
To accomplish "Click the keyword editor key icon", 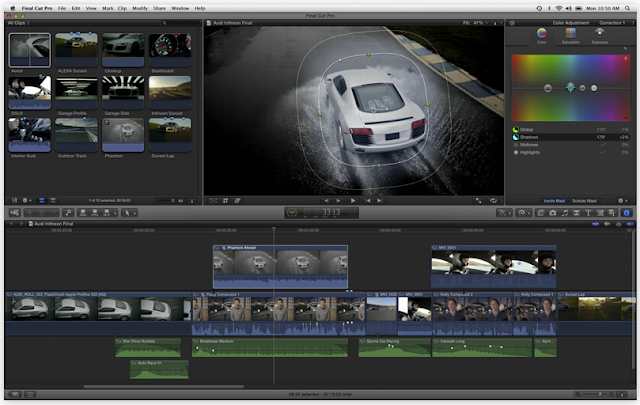I will pos(68,213).
